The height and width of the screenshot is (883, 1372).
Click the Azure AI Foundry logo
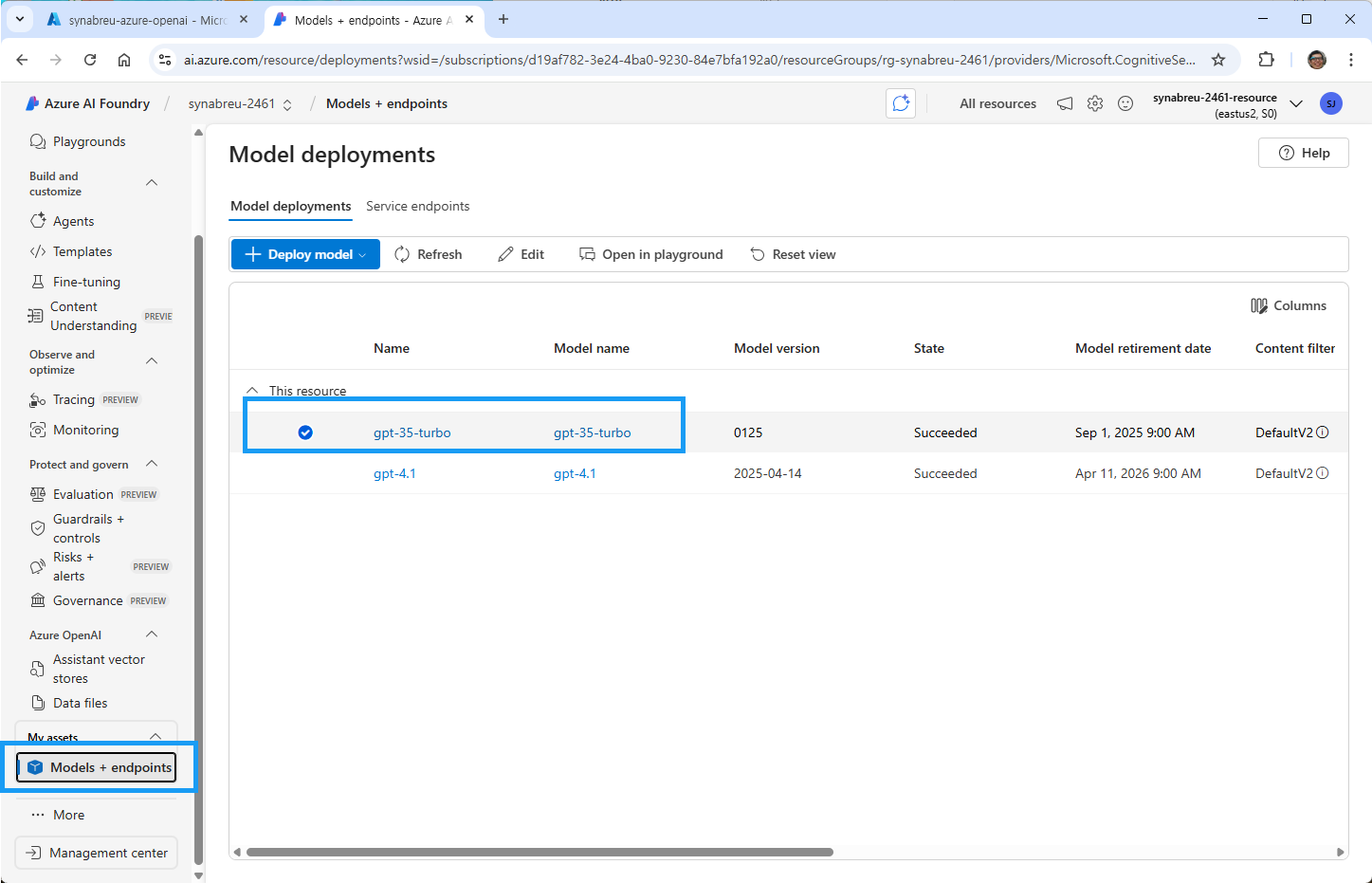[x=88, y=103]
